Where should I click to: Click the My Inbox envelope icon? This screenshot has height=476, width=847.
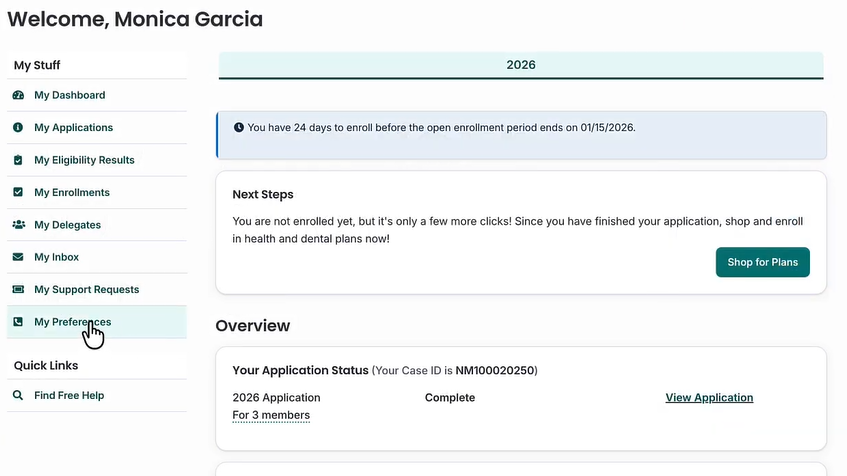(x=18, y=257)
